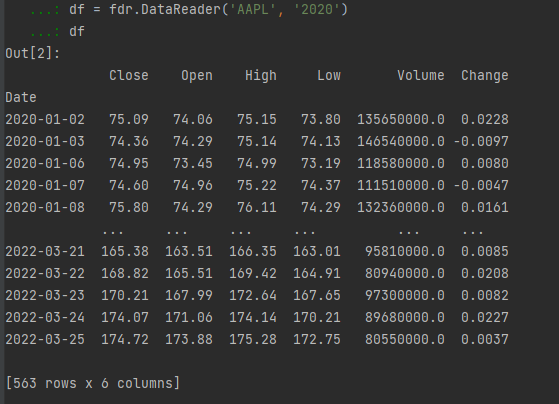Click the Volume value 95810000.0

[x=405, y=251]
